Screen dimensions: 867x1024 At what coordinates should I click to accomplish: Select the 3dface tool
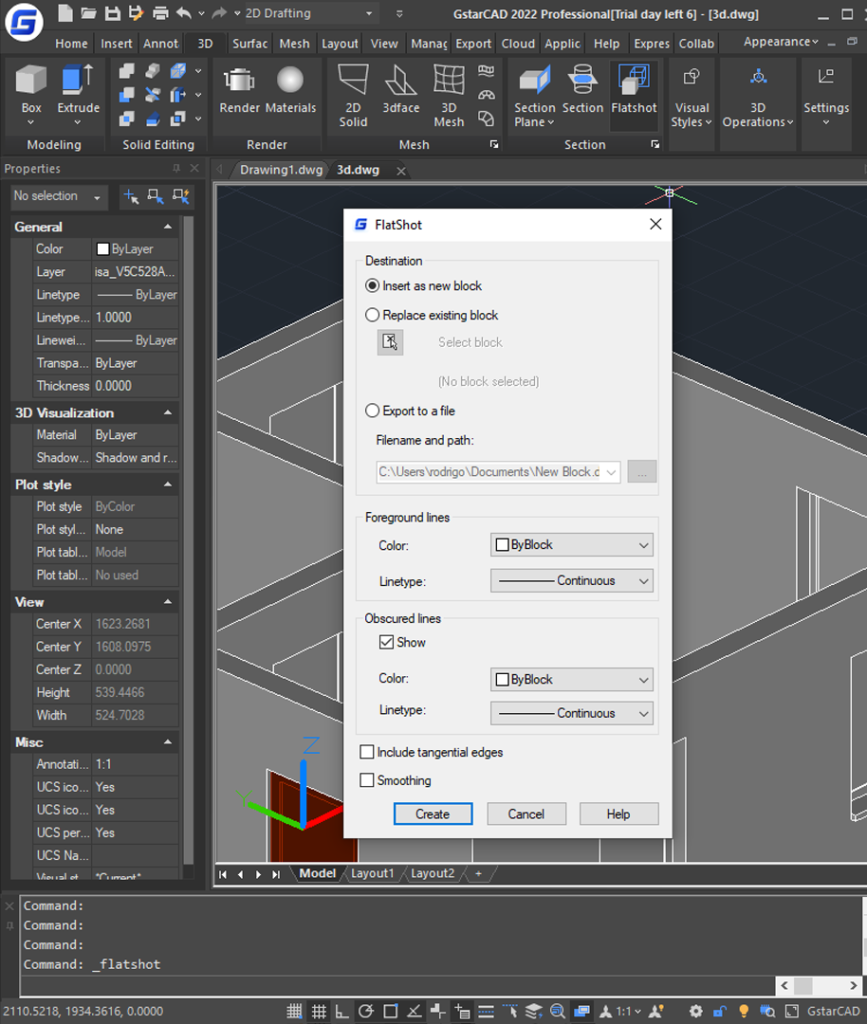click(401, 89)
